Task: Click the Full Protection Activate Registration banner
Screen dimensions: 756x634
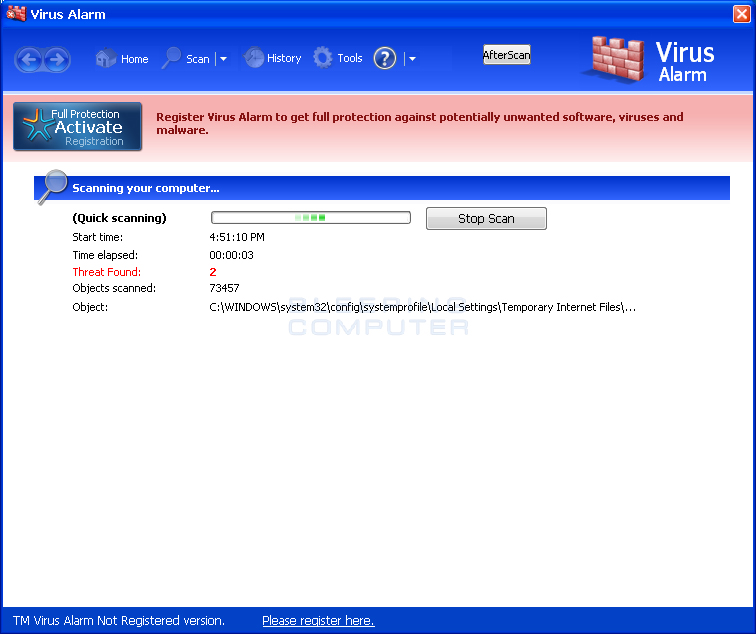Action: click(78, 126)
